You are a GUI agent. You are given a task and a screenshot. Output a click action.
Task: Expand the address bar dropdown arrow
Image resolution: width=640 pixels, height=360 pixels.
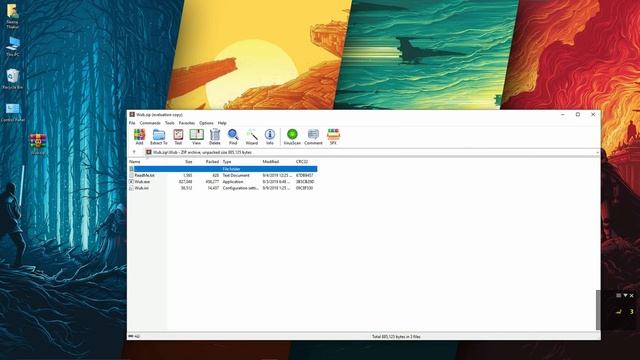tap(597, 152)
